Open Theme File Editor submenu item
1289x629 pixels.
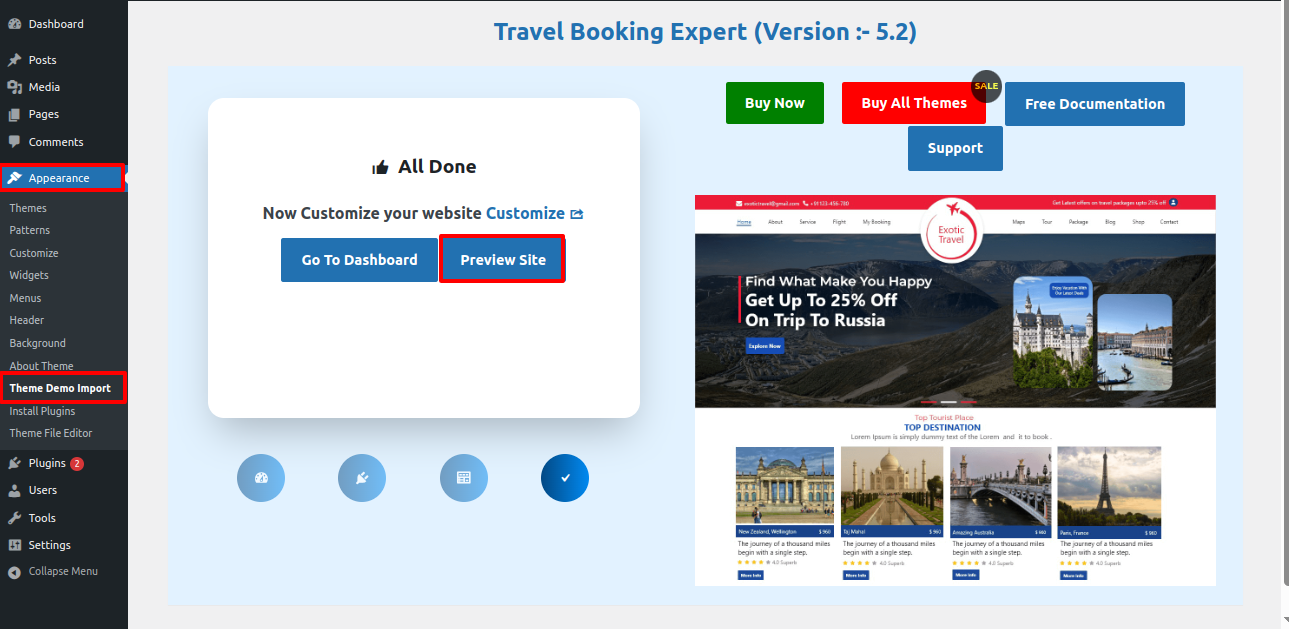point(51,433)
